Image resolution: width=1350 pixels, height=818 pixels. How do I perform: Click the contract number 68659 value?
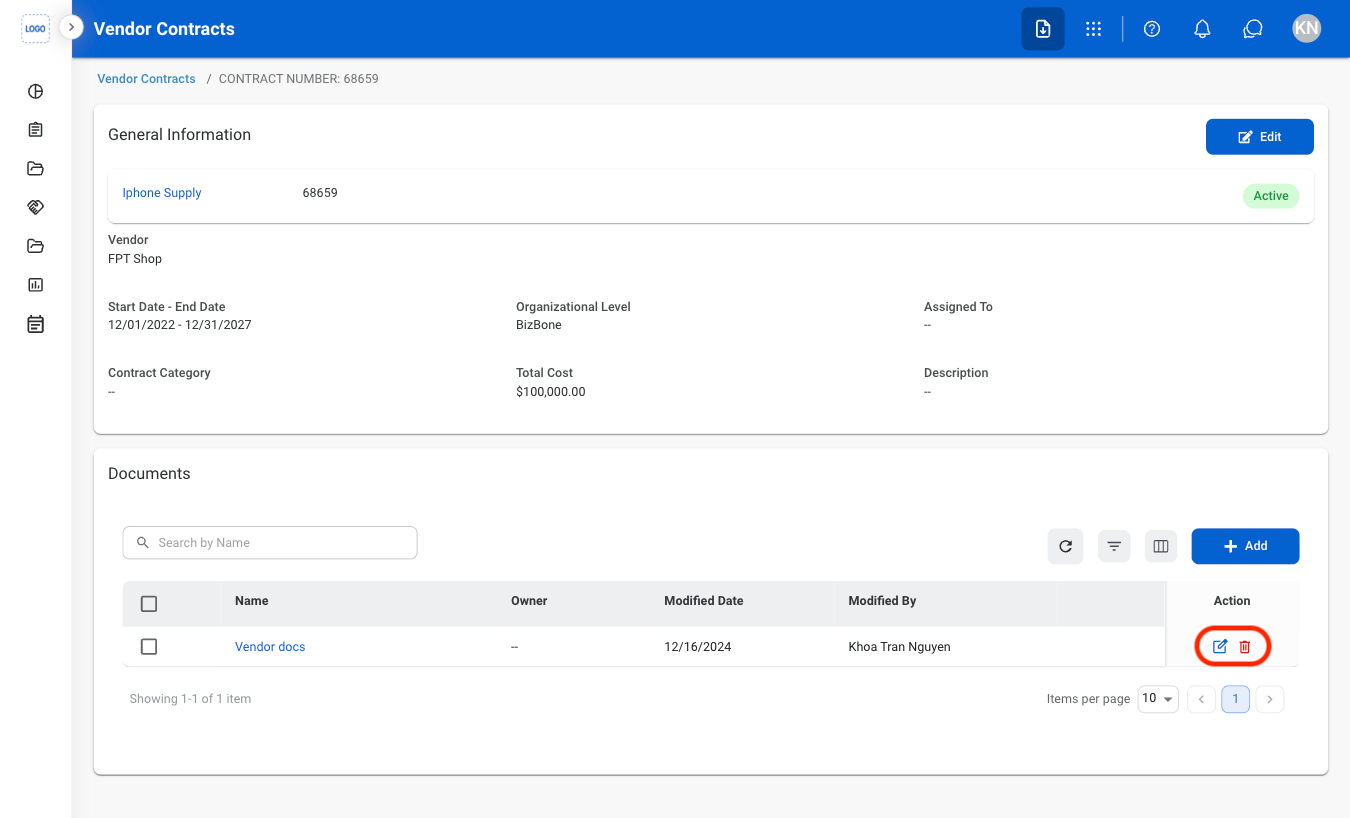[x=320, y=193]
